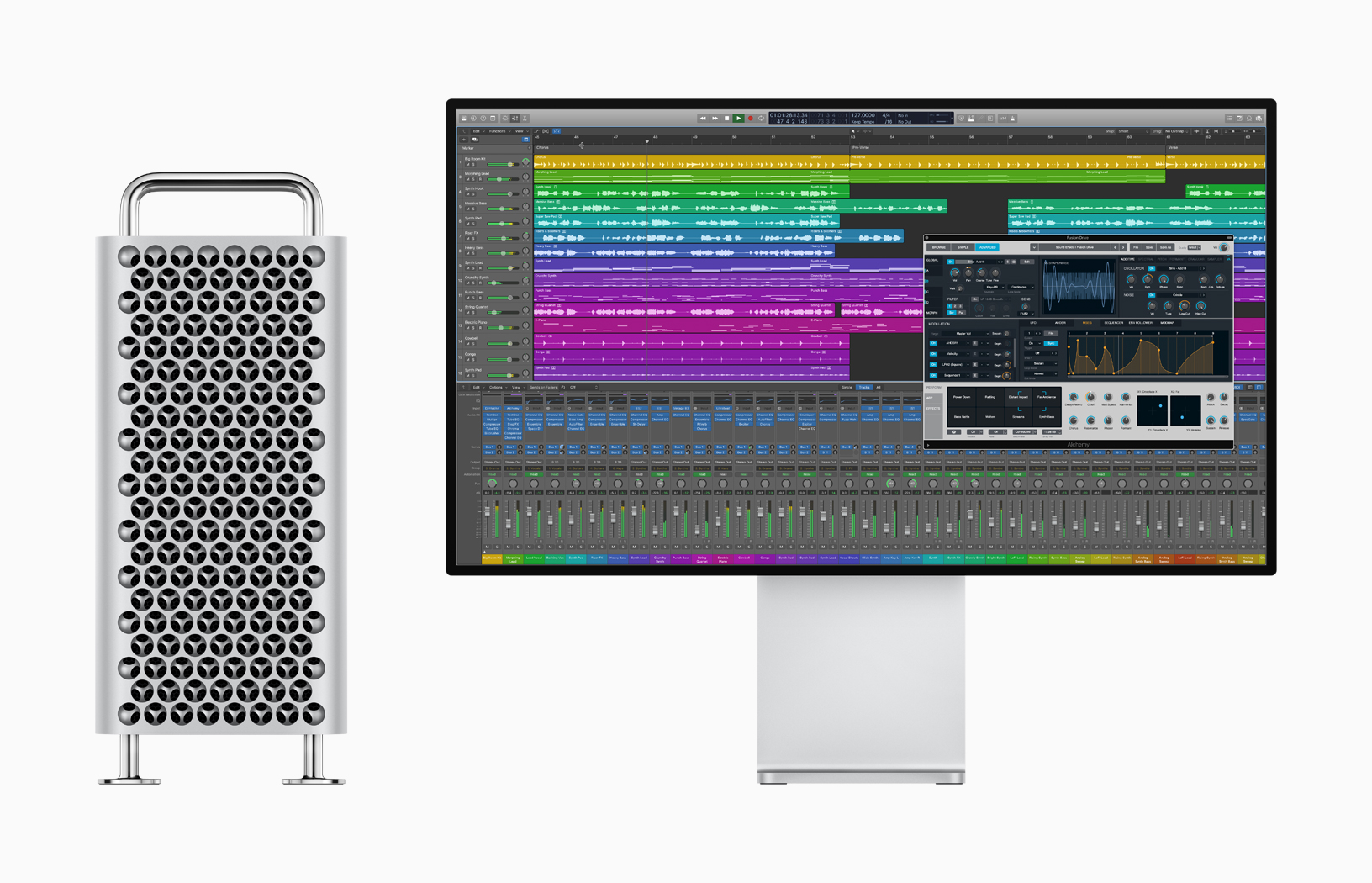This screenshot has height=883, width=1372.
Task: Click the Stop button in the transport
Action: 726,118
